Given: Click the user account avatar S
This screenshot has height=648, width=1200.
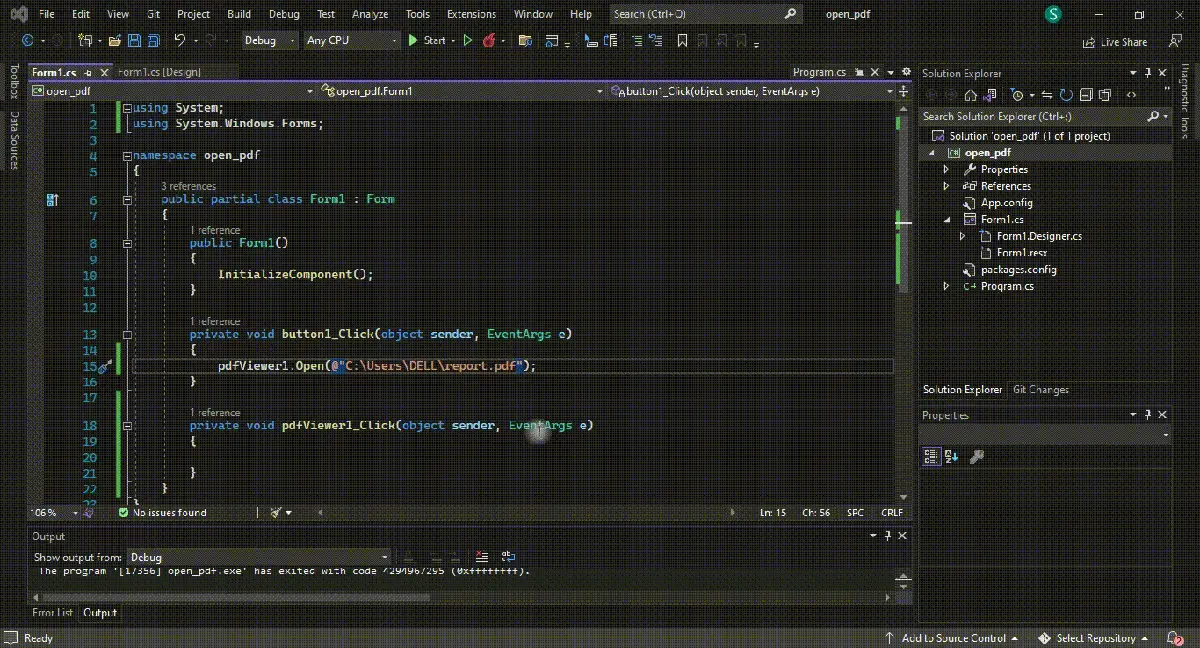Looking at the screenshot, I should pyautogui.click(x=1053, y=14).
